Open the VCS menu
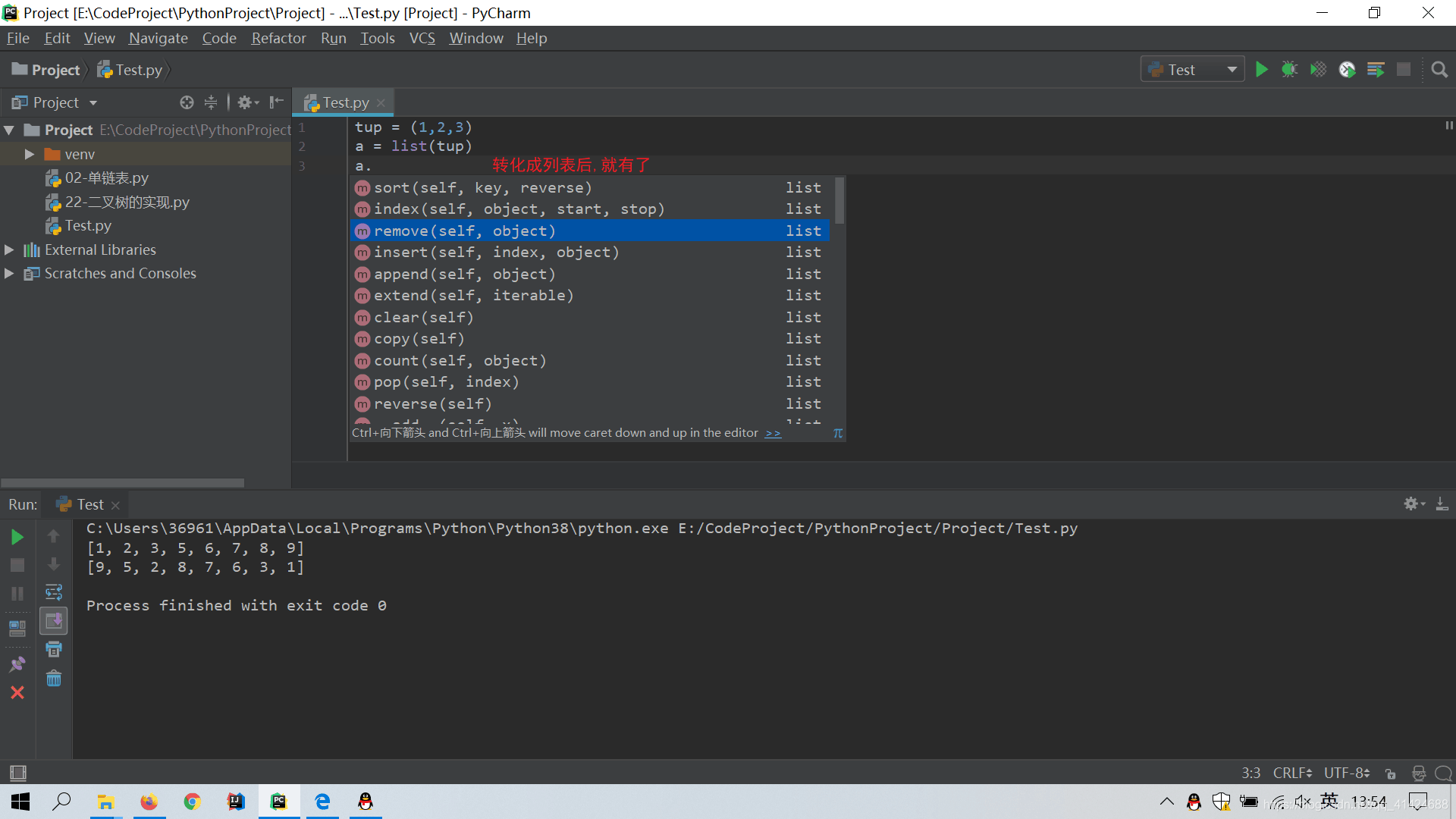This screenshot has height=819, width=1456. tap(422, 38)
